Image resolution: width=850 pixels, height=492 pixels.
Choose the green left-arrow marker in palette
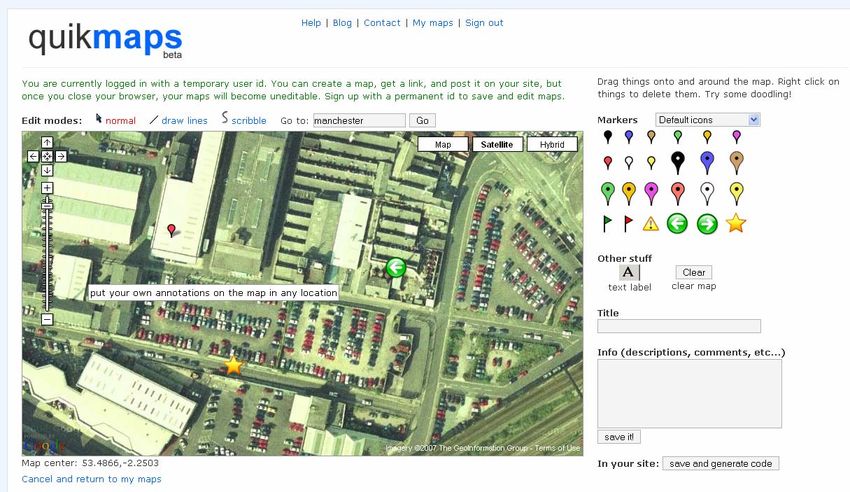point(677,223)
